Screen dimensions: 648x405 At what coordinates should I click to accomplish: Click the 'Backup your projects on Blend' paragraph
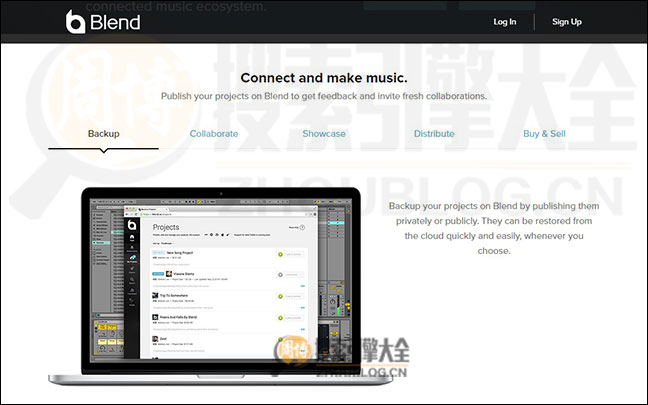click(x=494, y=228)
